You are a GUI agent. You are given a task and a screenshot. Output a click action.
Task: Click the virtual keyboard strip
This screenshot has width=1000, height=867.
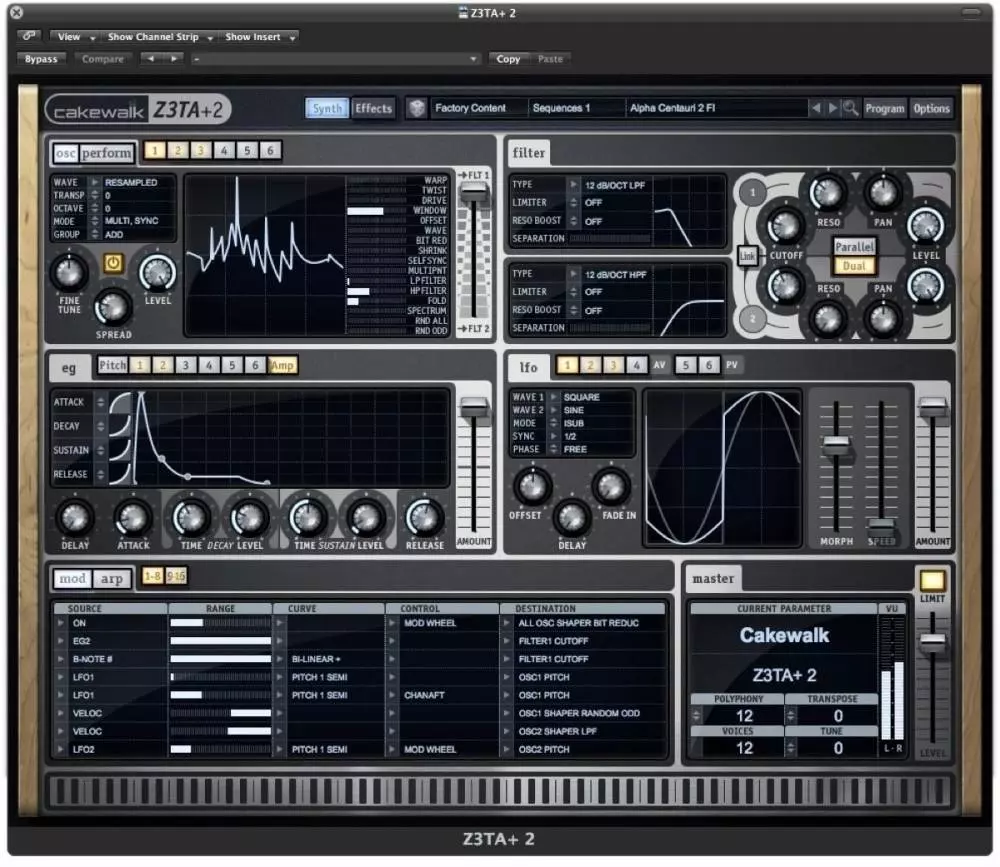coord(499,791)
